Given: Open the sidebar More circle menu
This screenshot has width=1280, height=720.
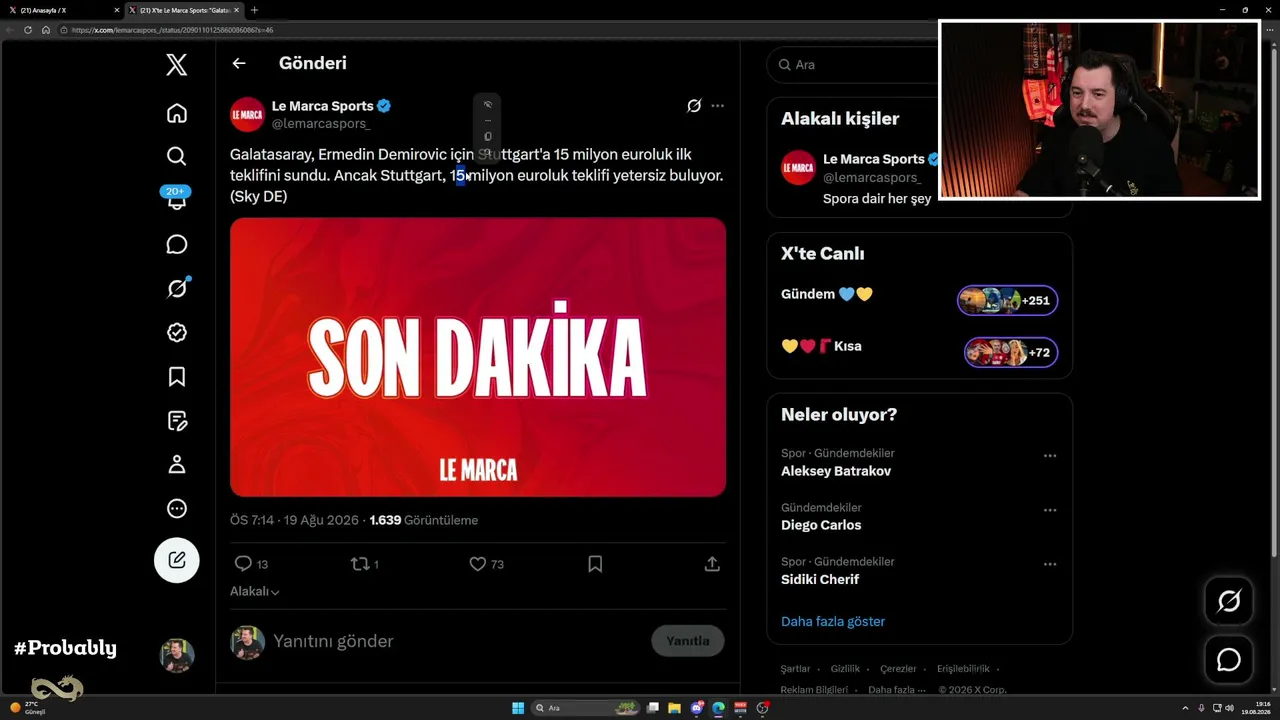Looking at the screenshot, I should point(177,508).
